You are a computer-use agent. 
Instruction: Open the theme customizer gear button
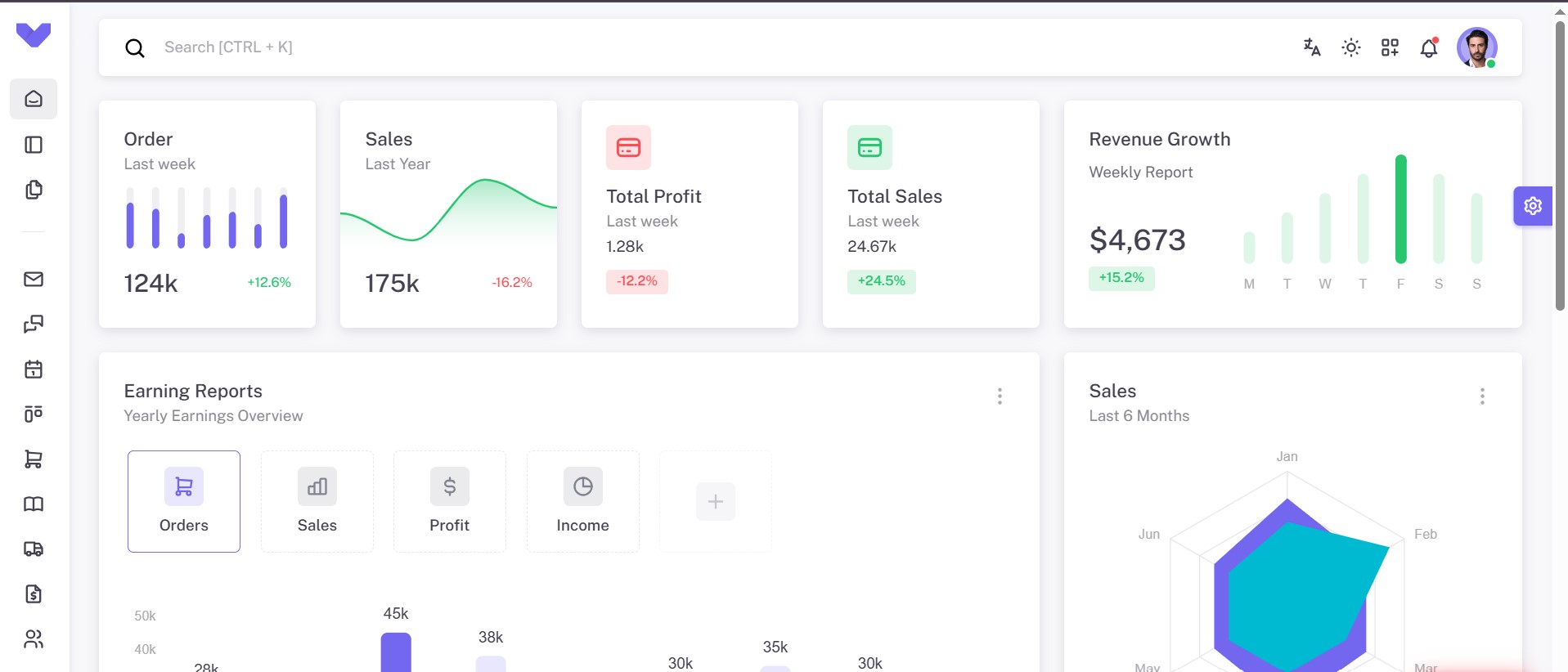pos(1532,206)
